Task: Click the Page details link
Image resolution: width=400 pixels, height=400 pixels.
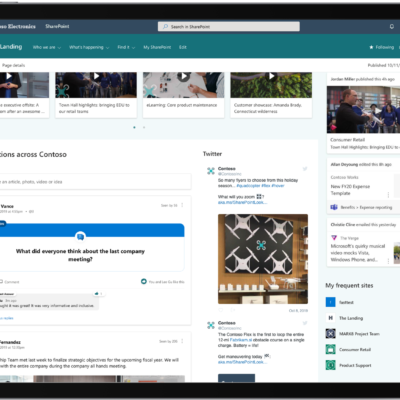Action: pos(13,65)
